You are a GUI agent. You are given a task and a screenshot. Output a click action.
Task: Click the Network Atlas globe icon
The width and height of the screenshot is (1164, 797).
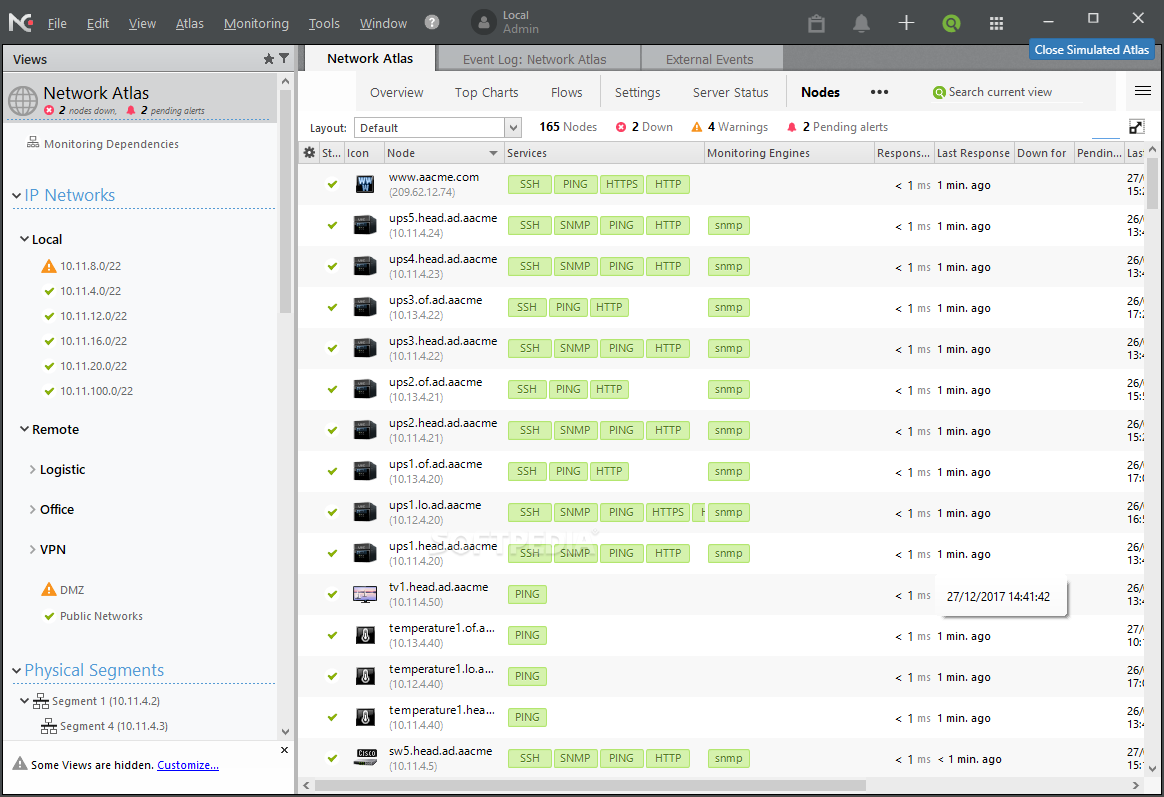coord(23,100)
